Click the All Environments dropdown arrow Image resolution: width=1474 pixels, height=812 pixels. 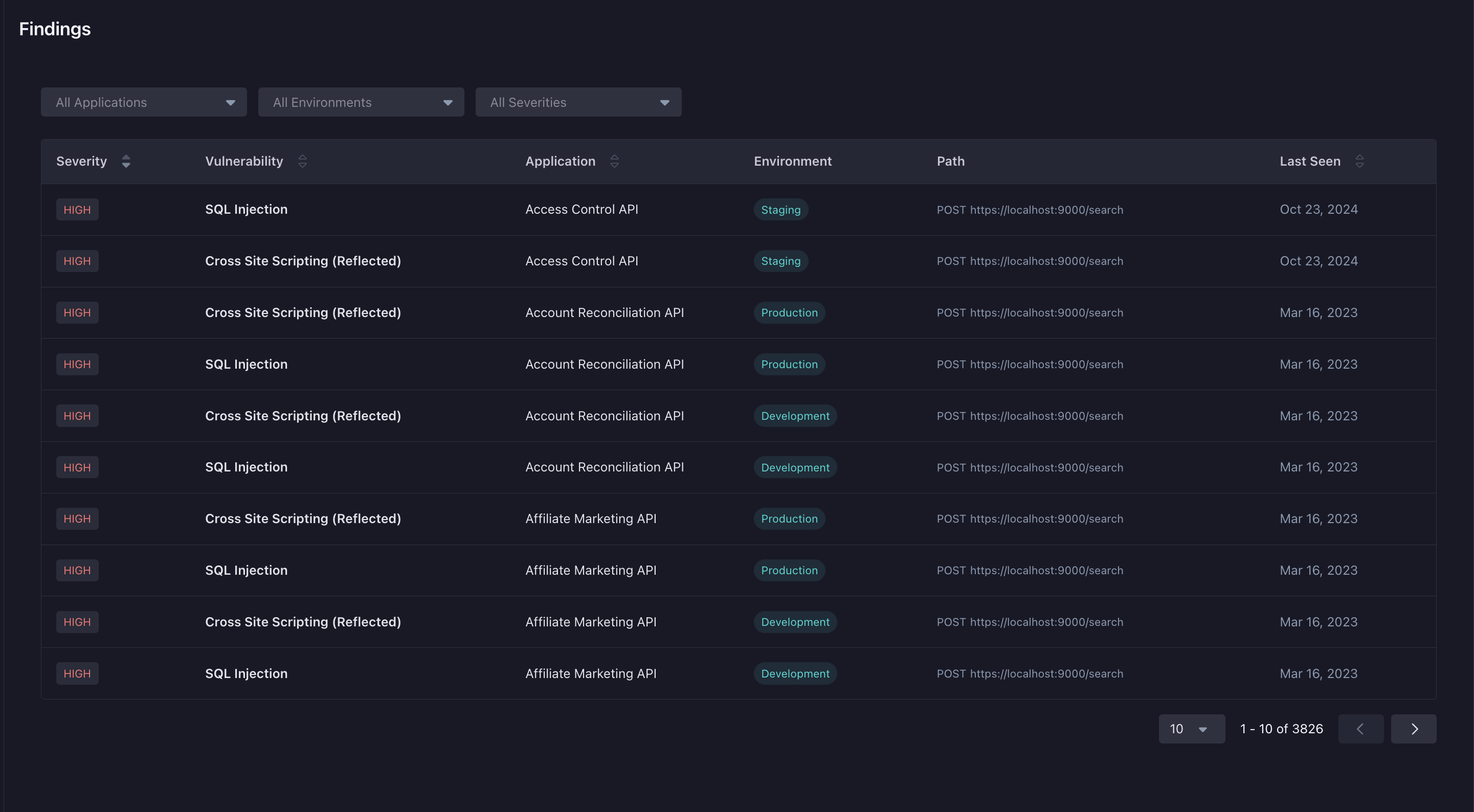point(447,102)
